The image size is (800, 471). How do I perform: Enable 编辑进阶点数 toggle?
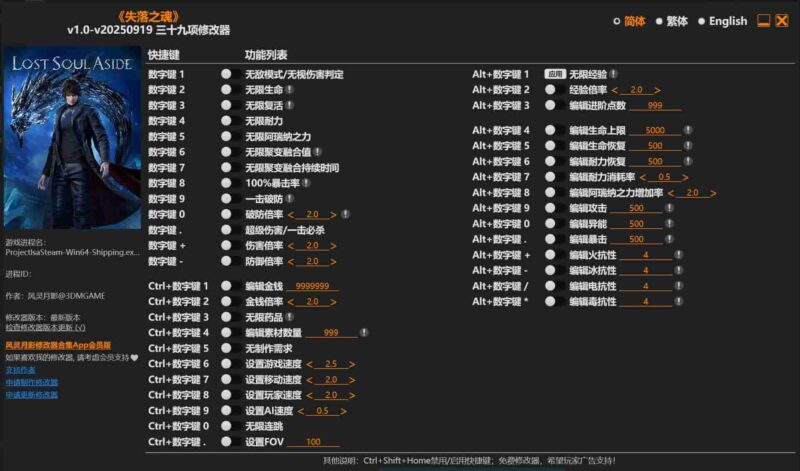[x=555, y=105]
